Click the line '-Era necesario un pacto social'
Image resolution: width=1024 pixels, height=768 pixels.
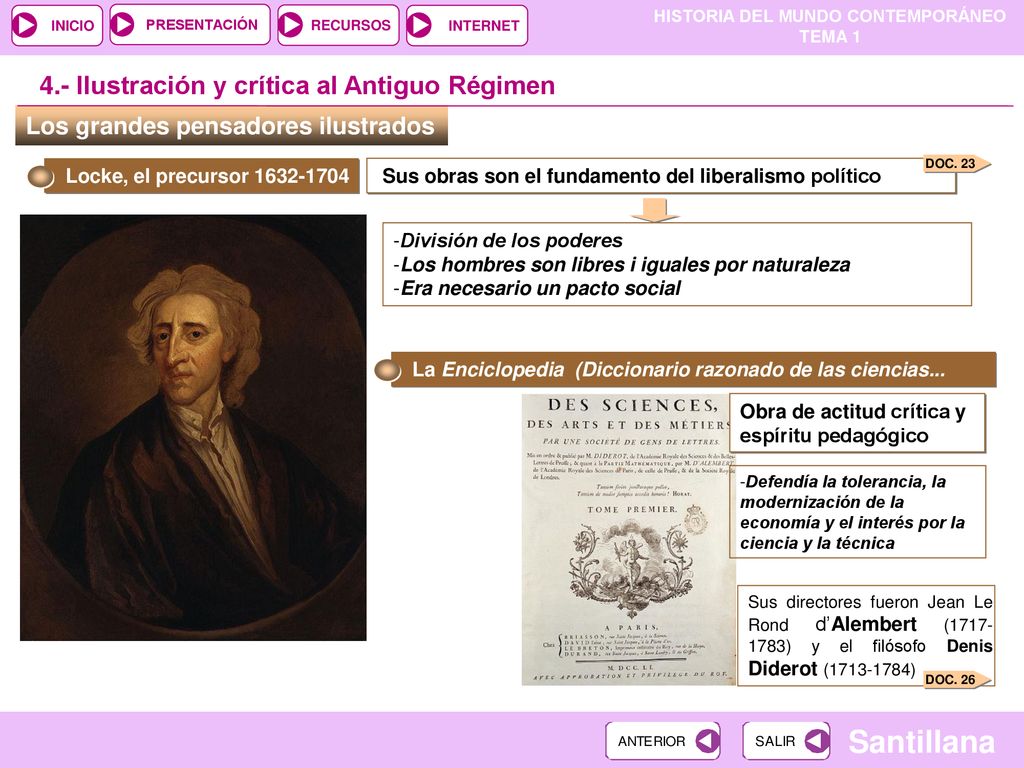pyautogui.click(x=537, y=288)
